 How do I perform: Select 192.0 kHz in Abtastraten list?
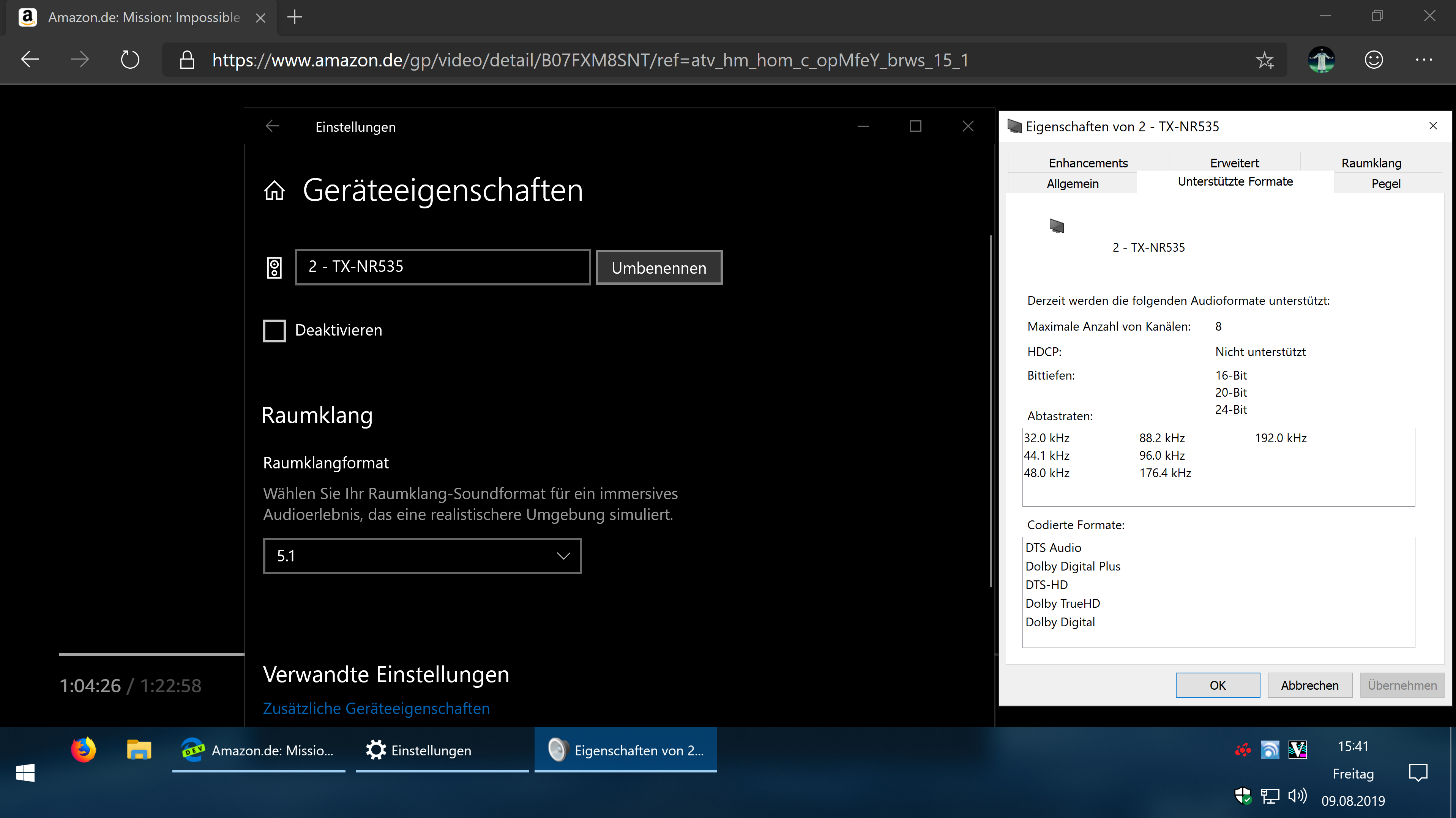click(x=1281, y=438)
